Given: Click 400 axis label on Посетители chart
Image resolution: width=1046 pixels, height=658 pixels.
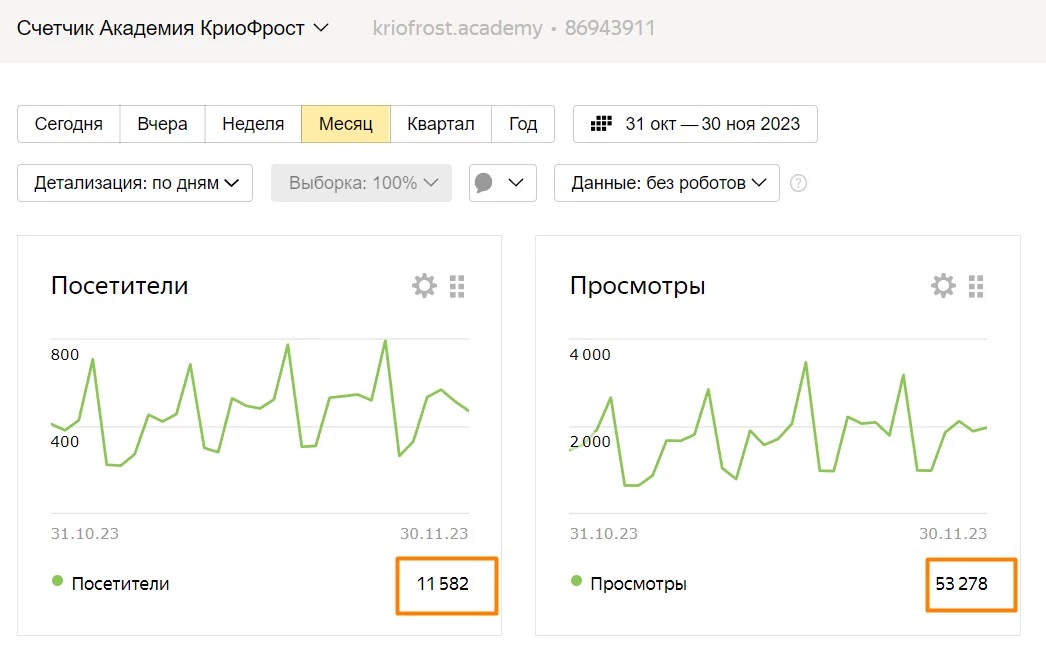Looking at the screenshot, I should coord(65,441).
